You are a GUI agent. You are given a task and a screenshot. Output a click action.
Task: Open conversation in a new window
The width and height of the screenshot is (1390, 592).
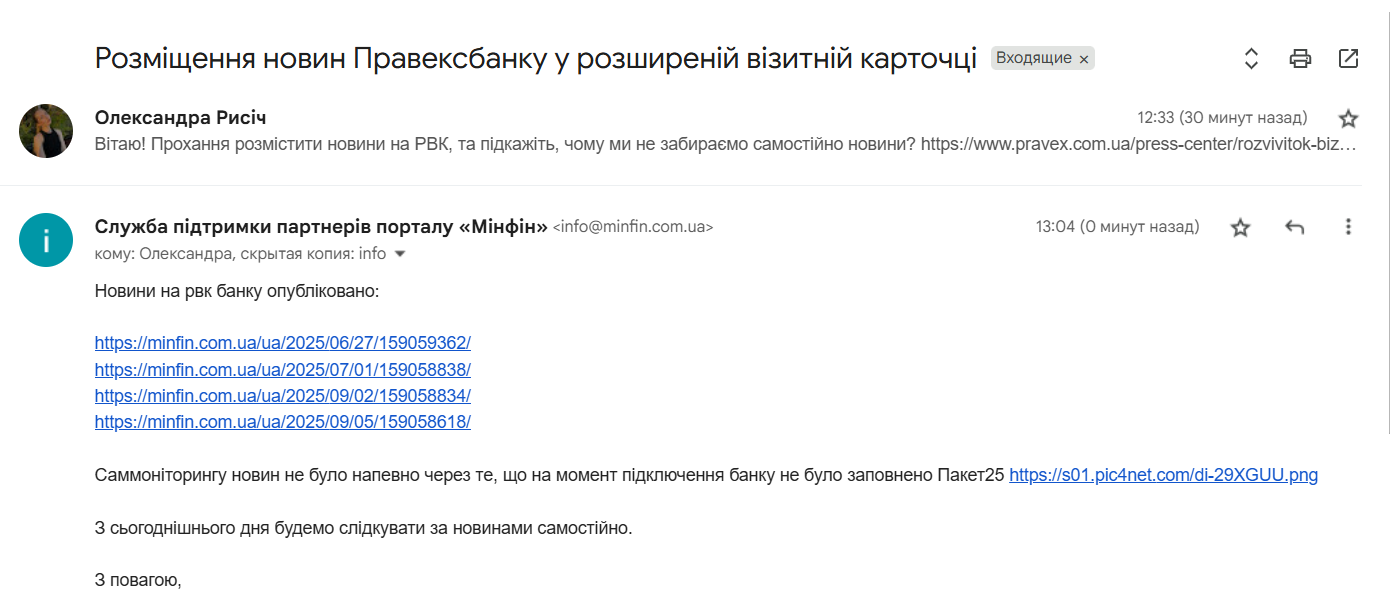coord(1348,58)
